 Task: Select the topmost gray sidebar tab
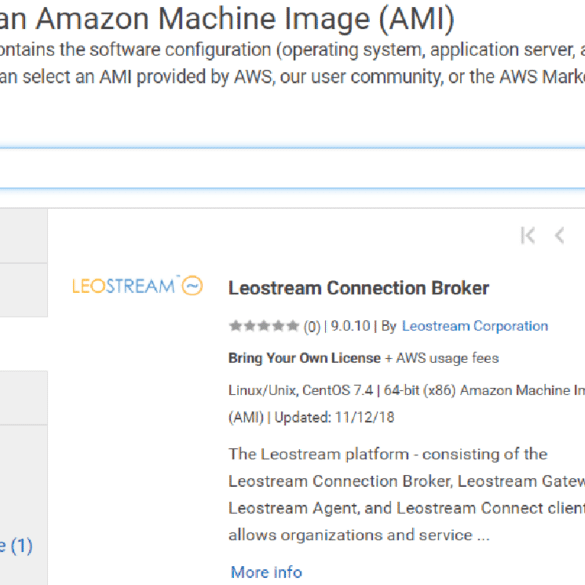[24, 236]
